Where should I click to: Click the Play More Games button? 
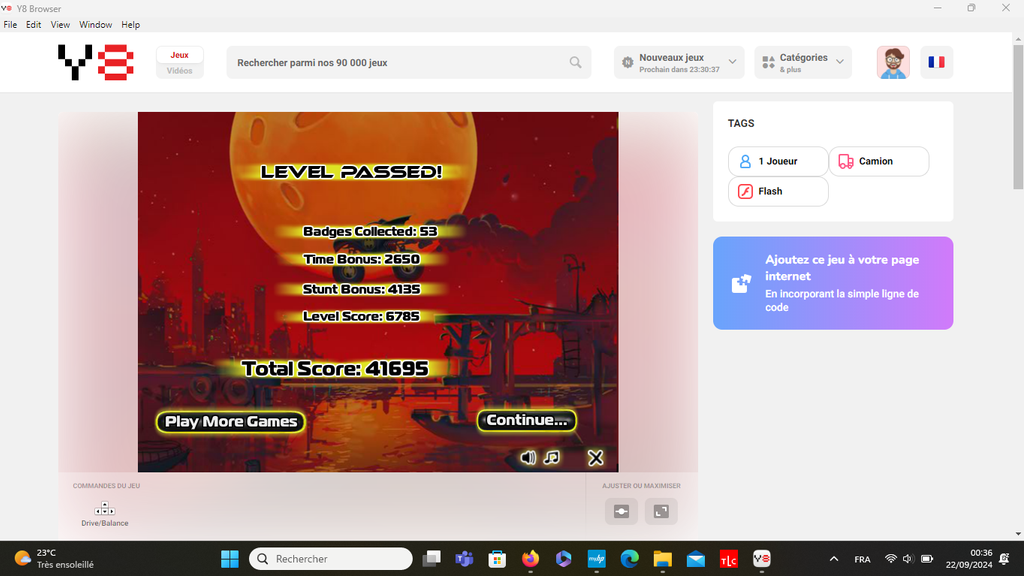231,422
